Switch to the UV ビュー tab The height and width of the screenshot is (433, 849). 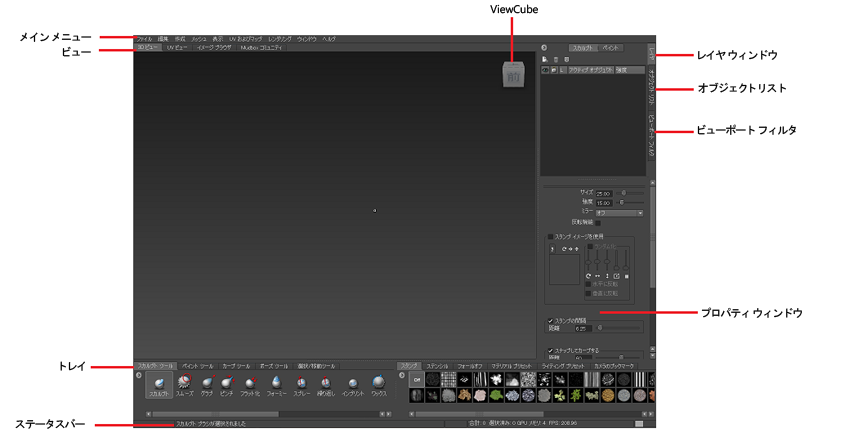coord(177,48)
